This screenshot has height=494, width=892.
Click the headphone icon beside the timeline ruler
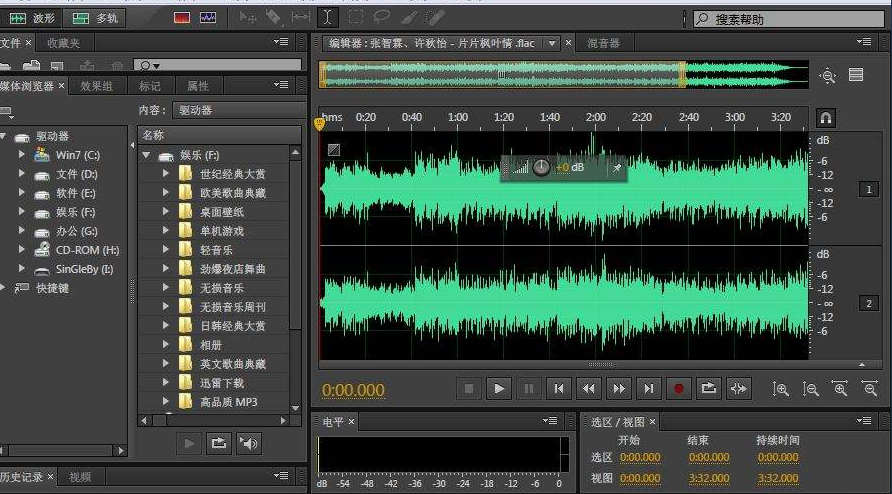pos(825,118)
